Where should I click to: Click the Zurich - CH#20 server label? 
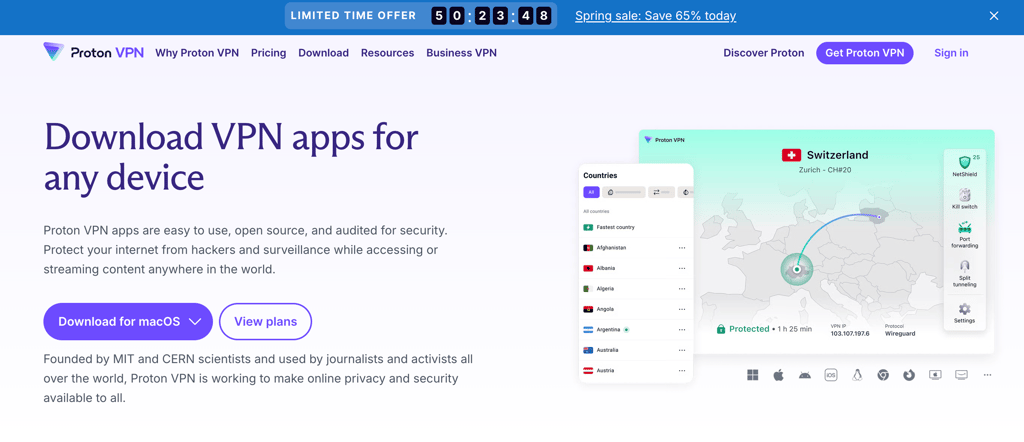coord(824,170)
